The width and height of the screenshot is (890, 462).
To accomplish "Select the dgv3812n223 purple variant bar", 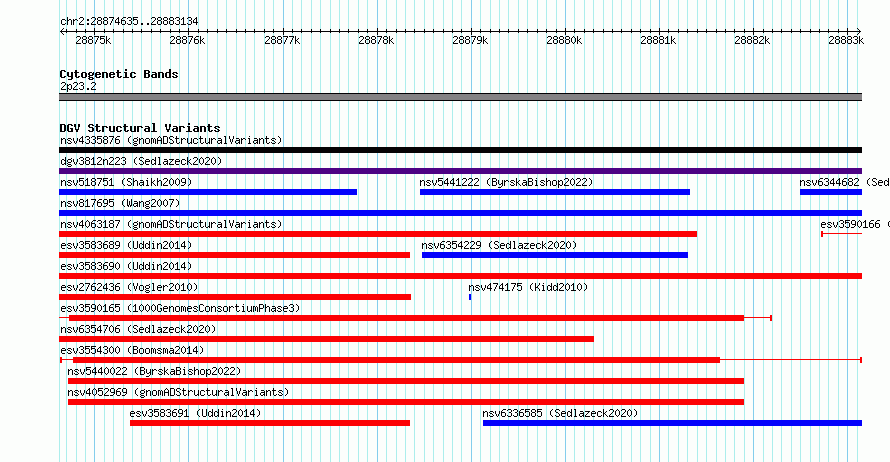I will (460, 171).
